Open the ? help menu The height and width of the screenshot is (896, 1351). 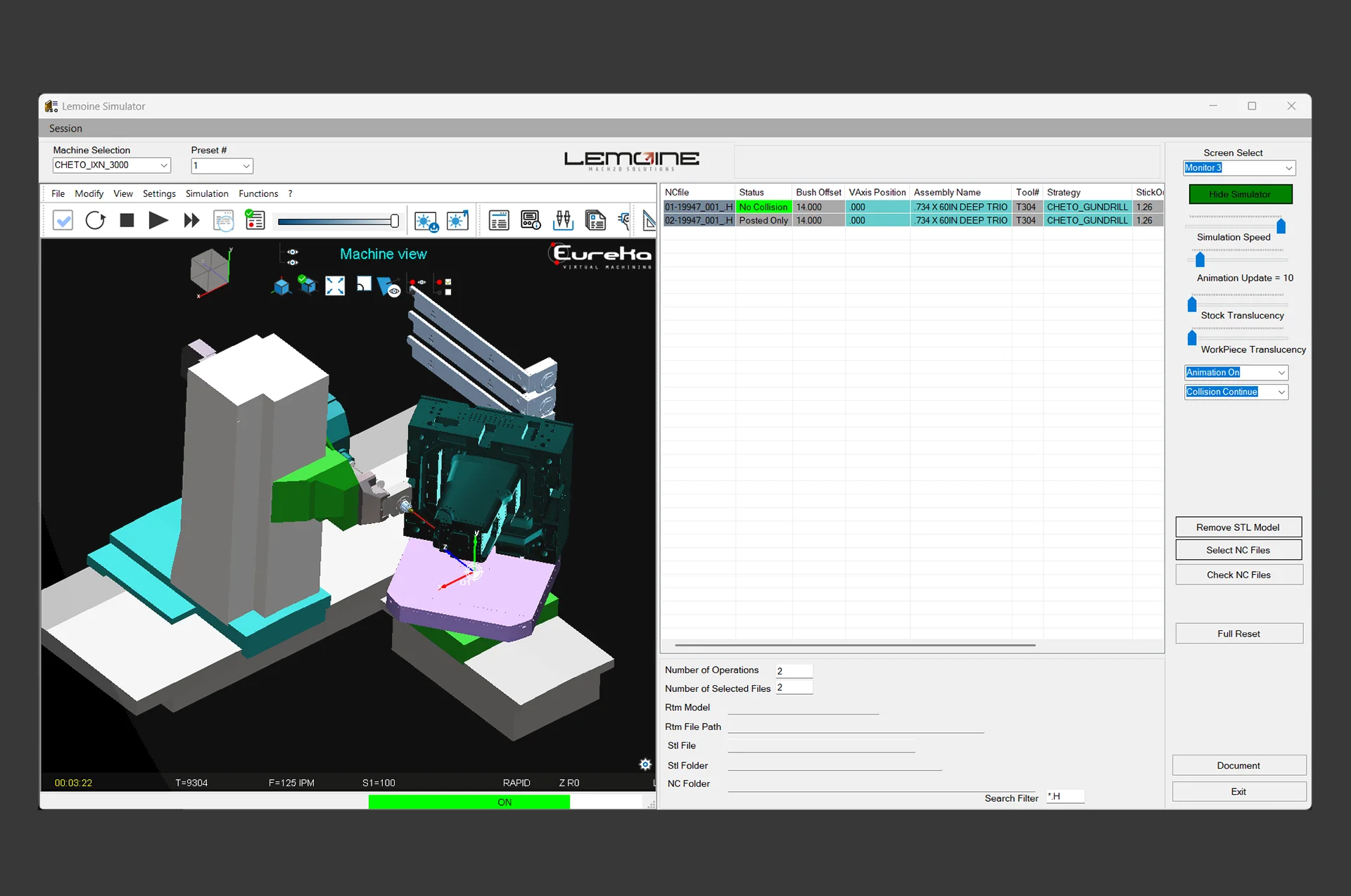pos(290,194)
